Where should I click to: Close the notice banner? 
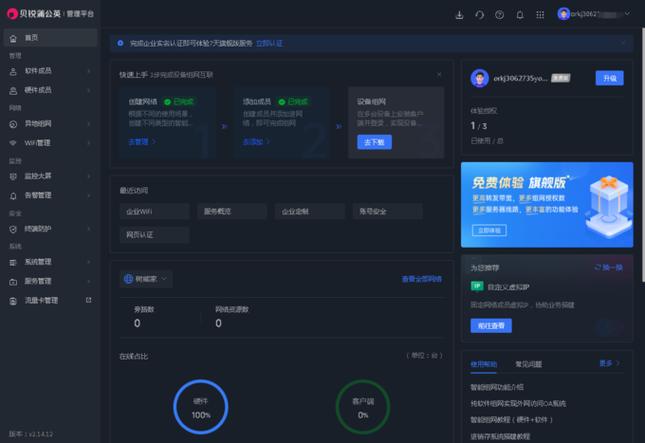tap(624, 43)
